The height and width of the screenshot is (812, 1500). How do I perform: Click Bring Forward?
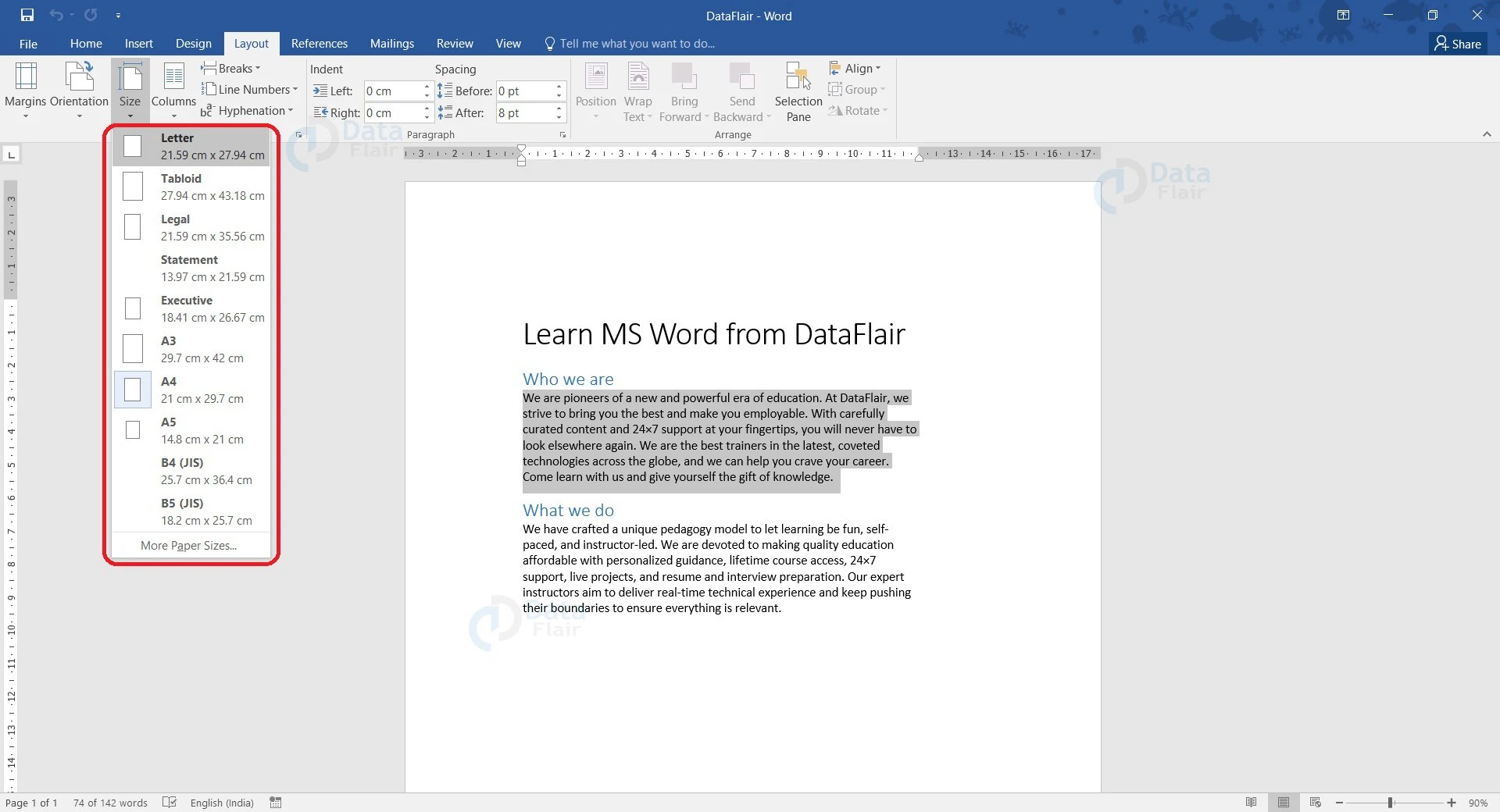click(684, 91)
